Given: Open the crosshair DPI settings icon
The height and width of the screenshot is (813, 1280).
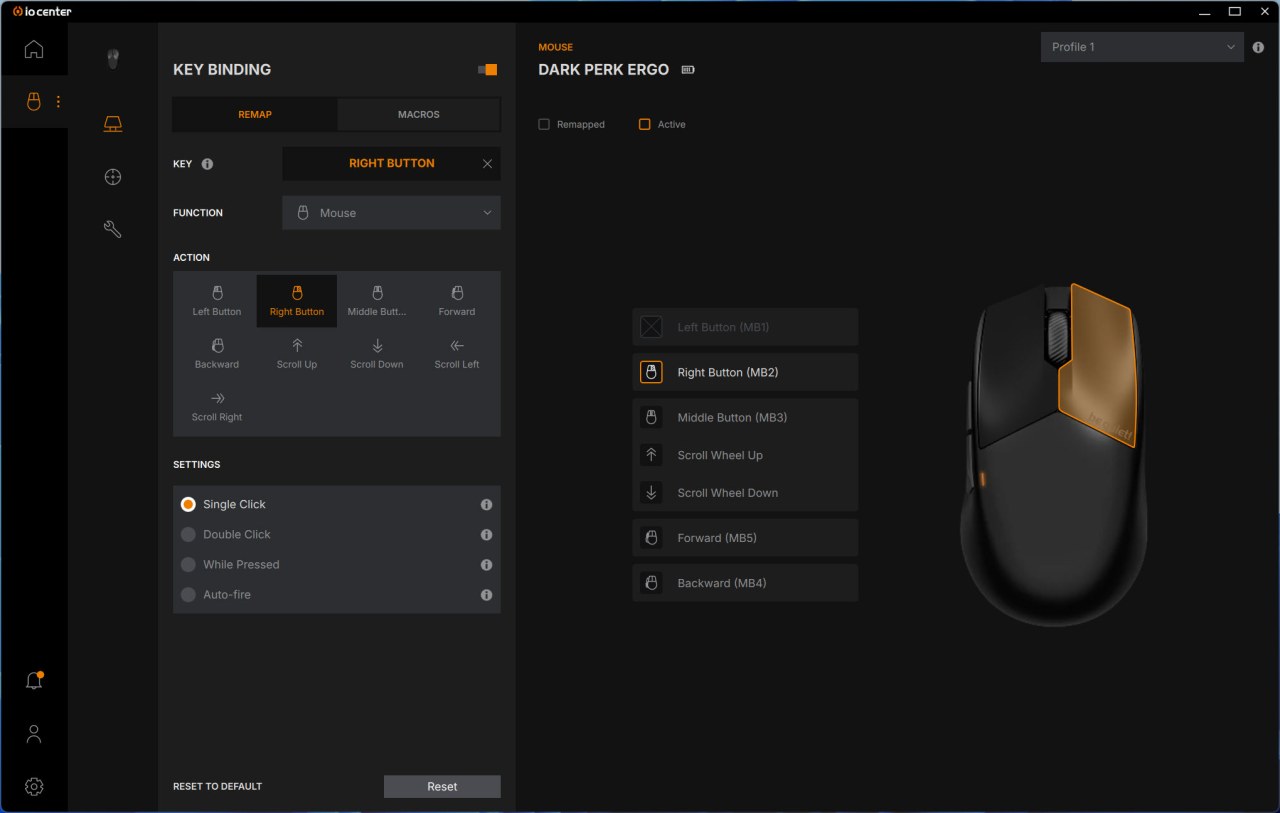Looking at the screenshot, I should 113,177.
